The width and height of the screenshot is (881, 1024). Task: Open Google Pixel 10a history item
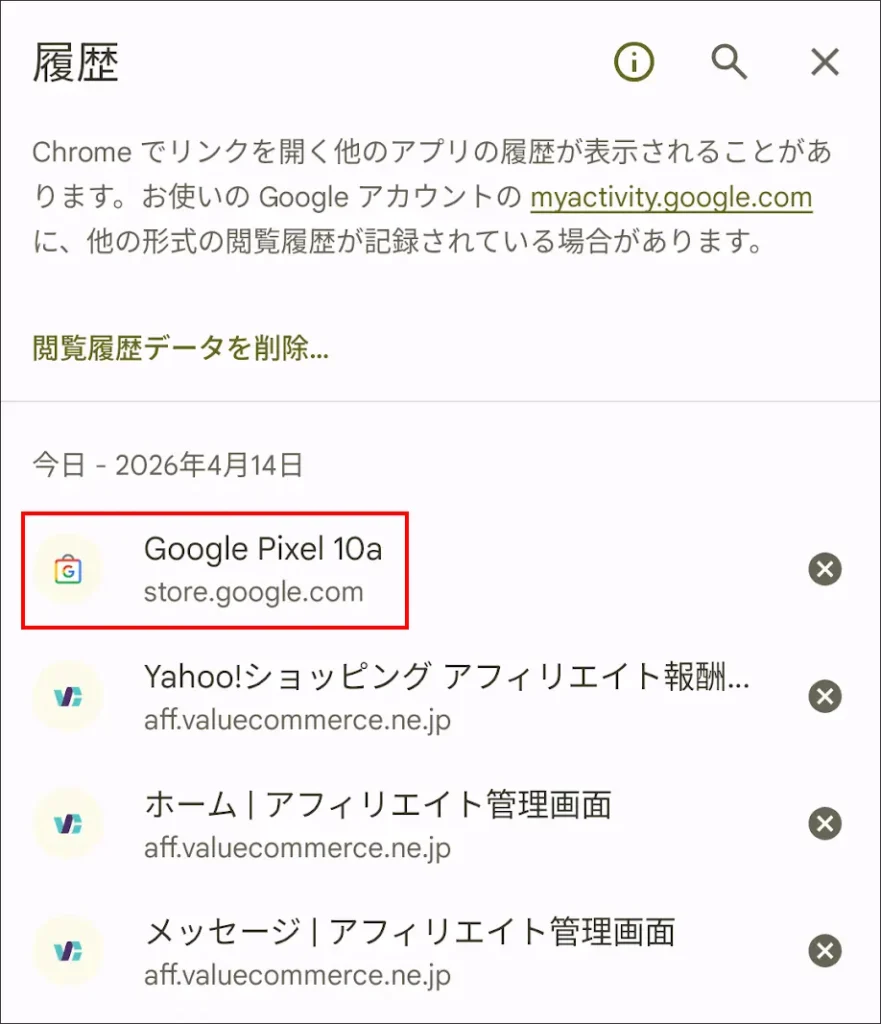click(263, 549)
